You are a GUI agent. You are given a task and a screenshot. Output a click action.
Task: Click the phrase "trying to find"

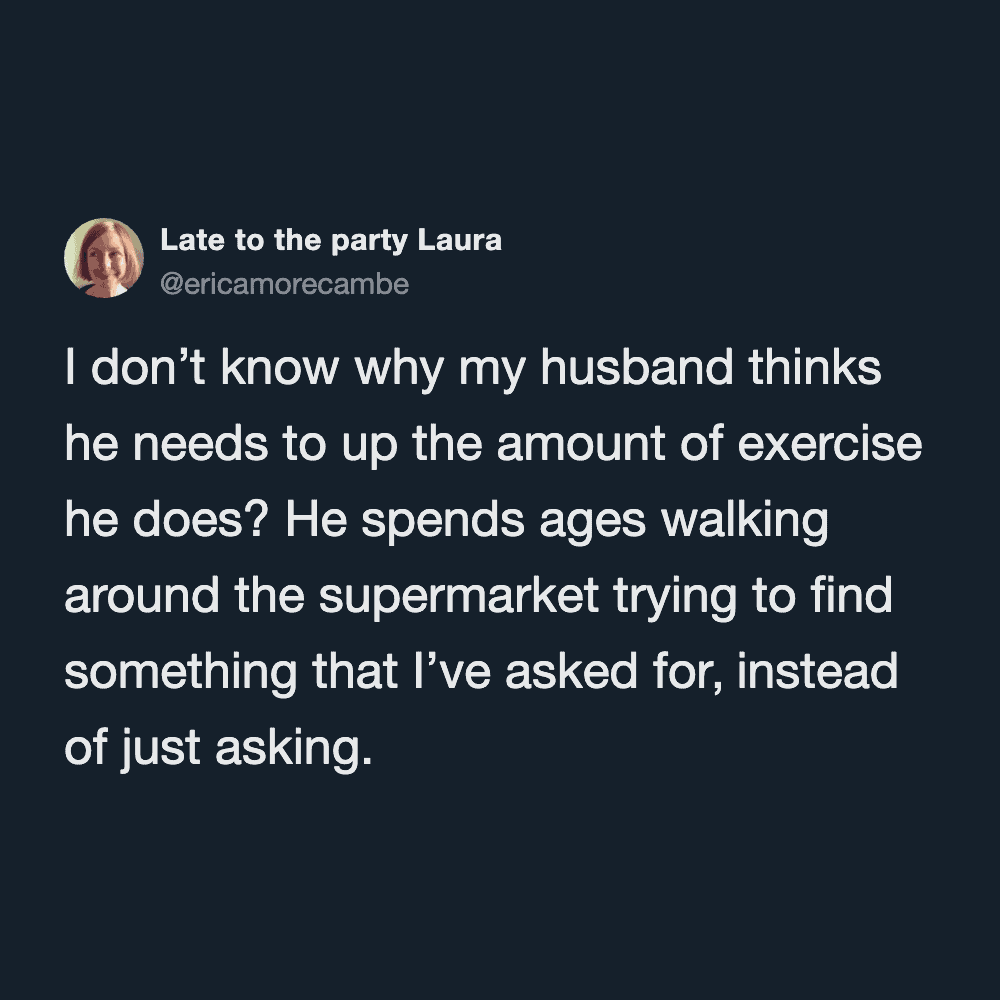click(x=752, y=597)
